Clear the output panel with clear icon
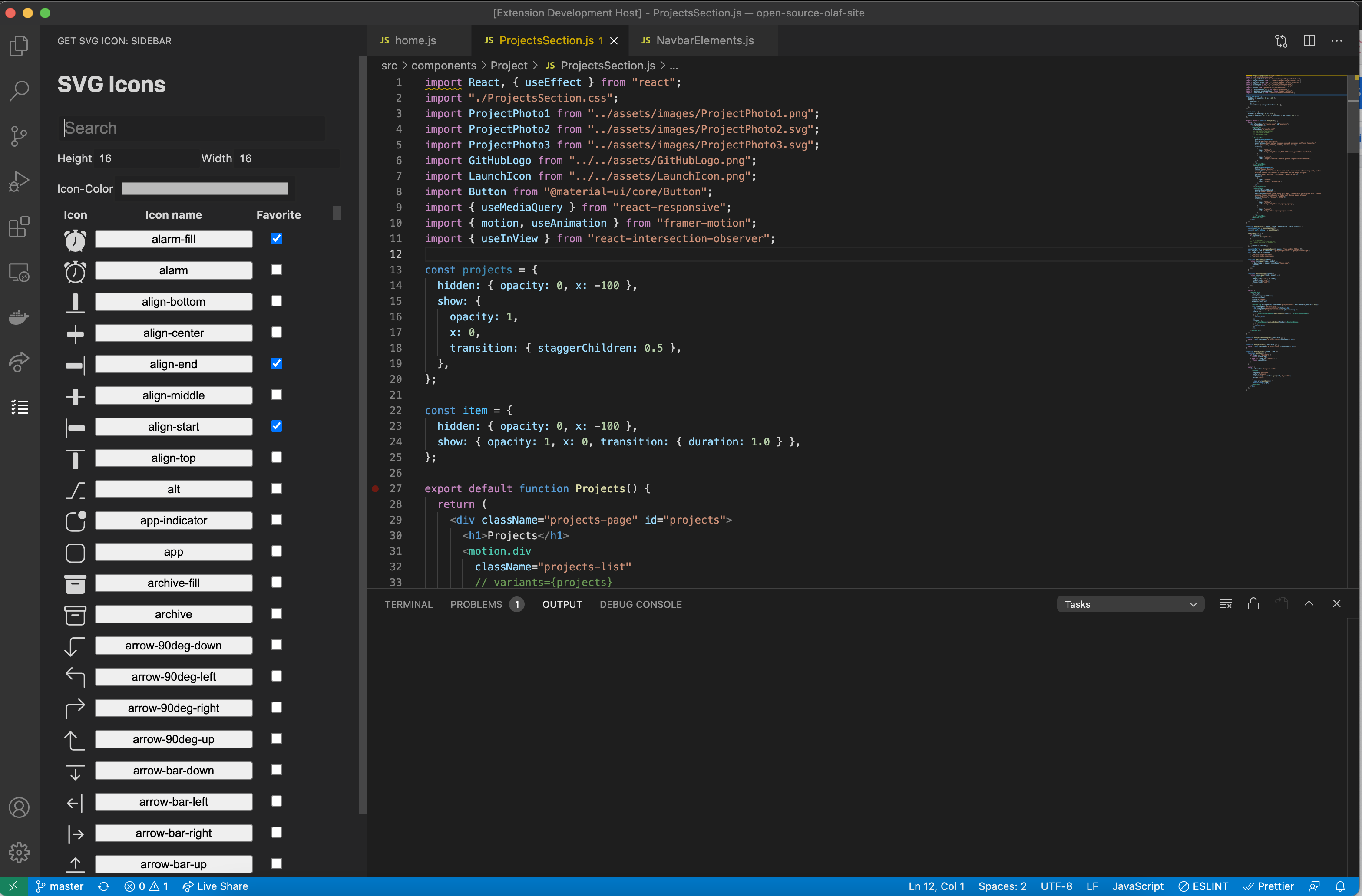The height and width of the screenshot is (896, 1362). pyautogui.click(x=1225, y=603)
